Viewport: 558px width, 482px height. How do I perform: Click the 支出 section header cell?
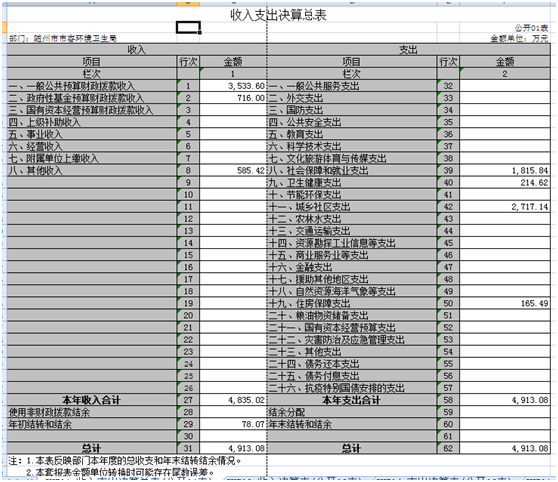pos(408,50)
